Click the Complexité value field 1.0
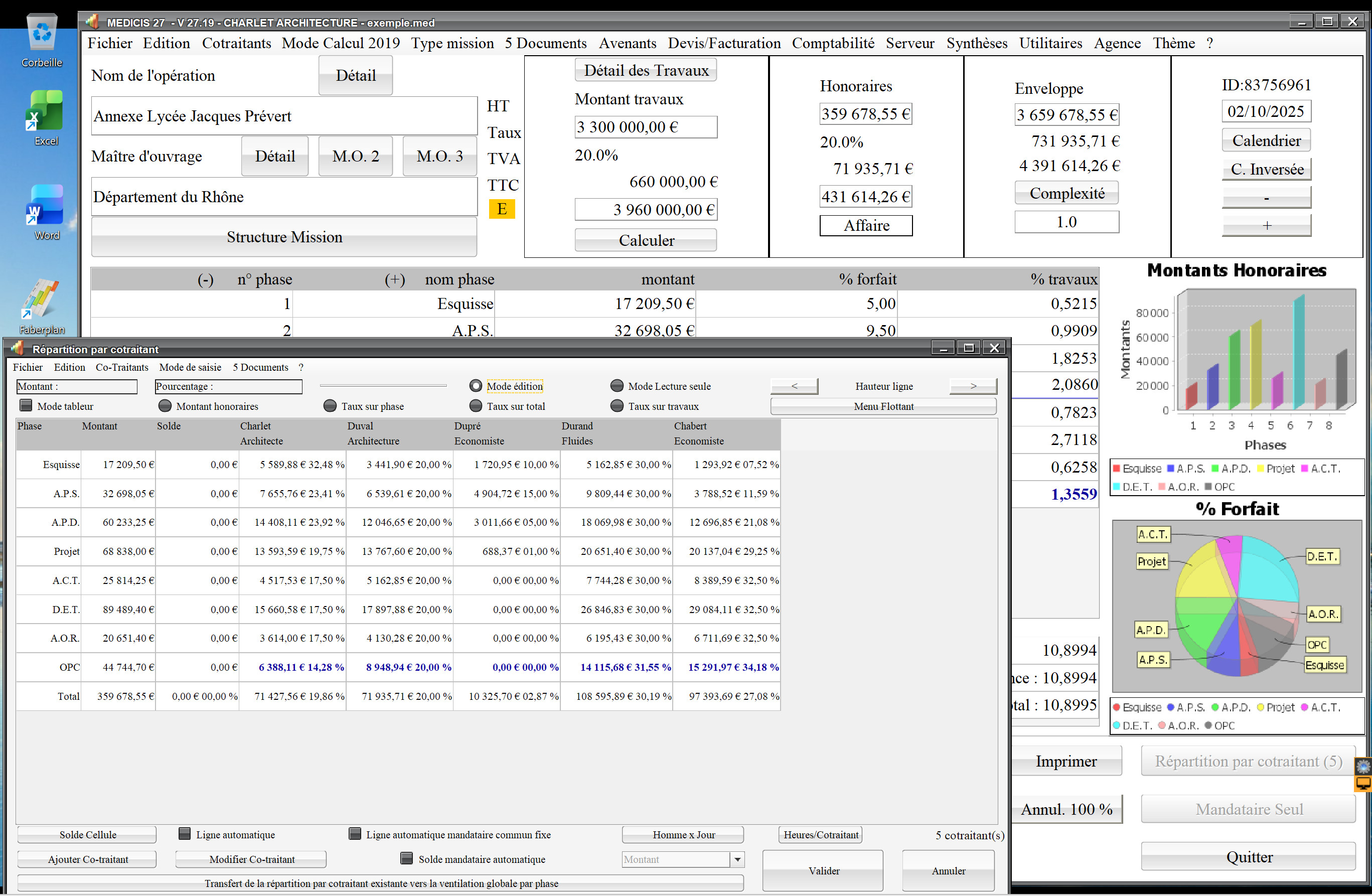 [1066, 222]
